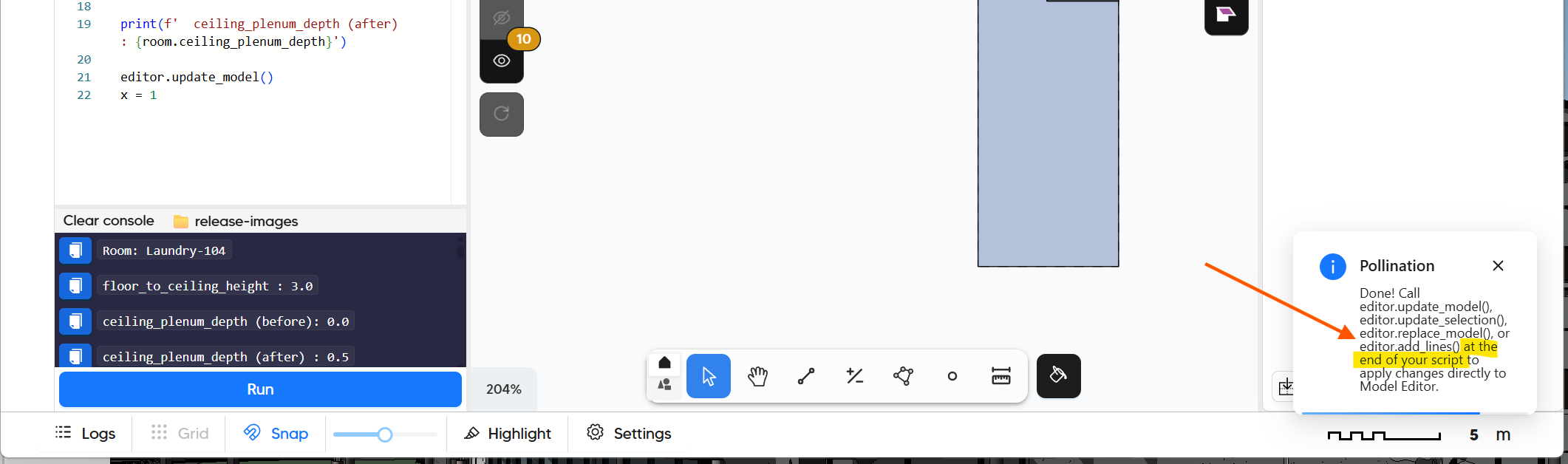Toggle the crossed-out eye hide button

click(502, 18)
